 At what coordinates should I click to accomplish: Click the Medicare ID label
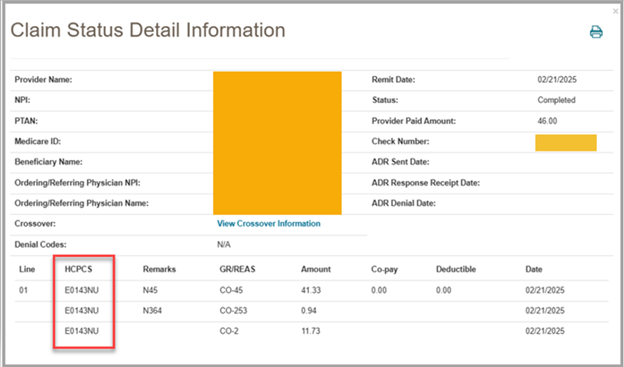click(x=38, y=141)
